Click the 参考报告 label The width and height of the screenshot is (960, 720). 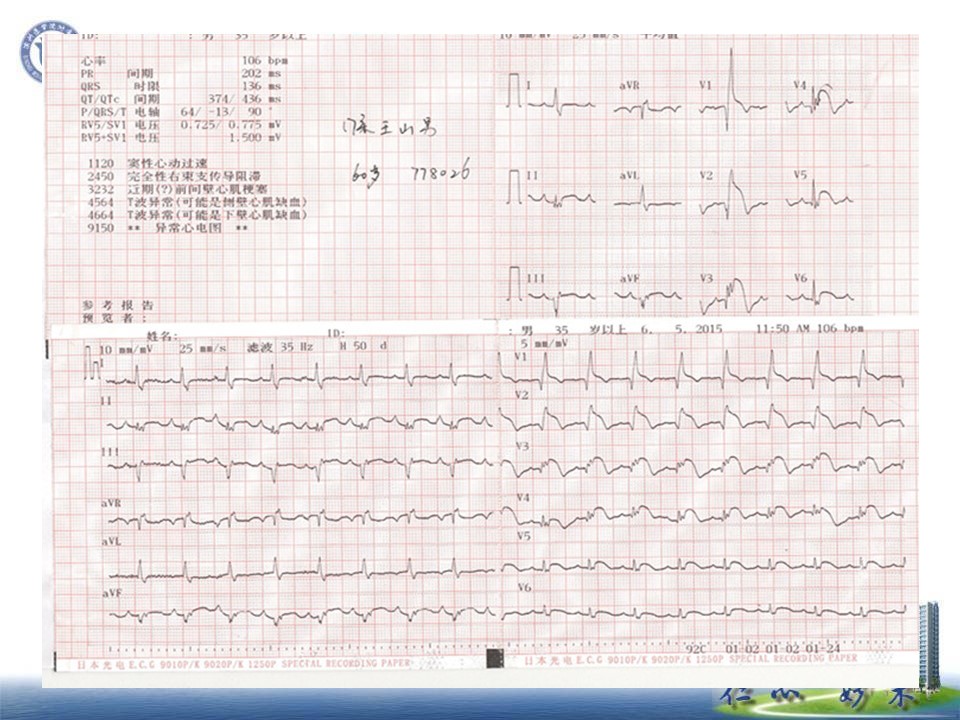[x=118, y=305]
